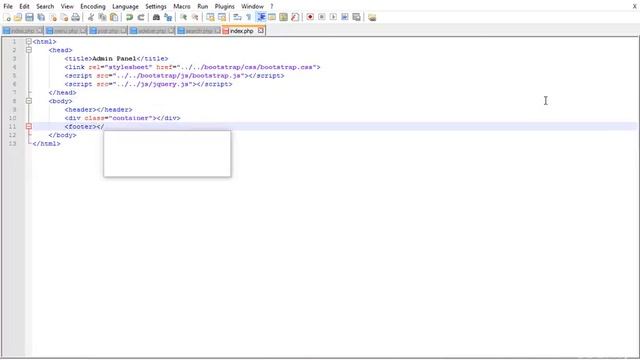Start macro recording with red dot
This screenshot has height=360, width=640.
[x=310, y=17]
